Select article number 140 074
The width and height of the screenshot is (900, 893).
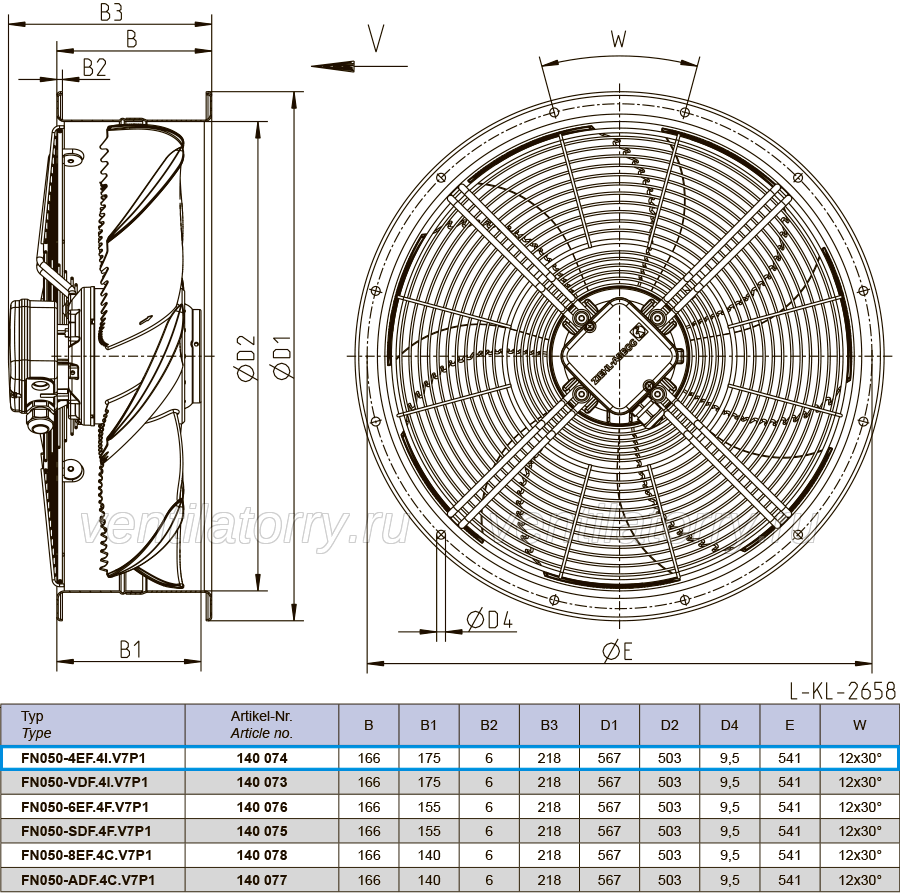(262, 758)
